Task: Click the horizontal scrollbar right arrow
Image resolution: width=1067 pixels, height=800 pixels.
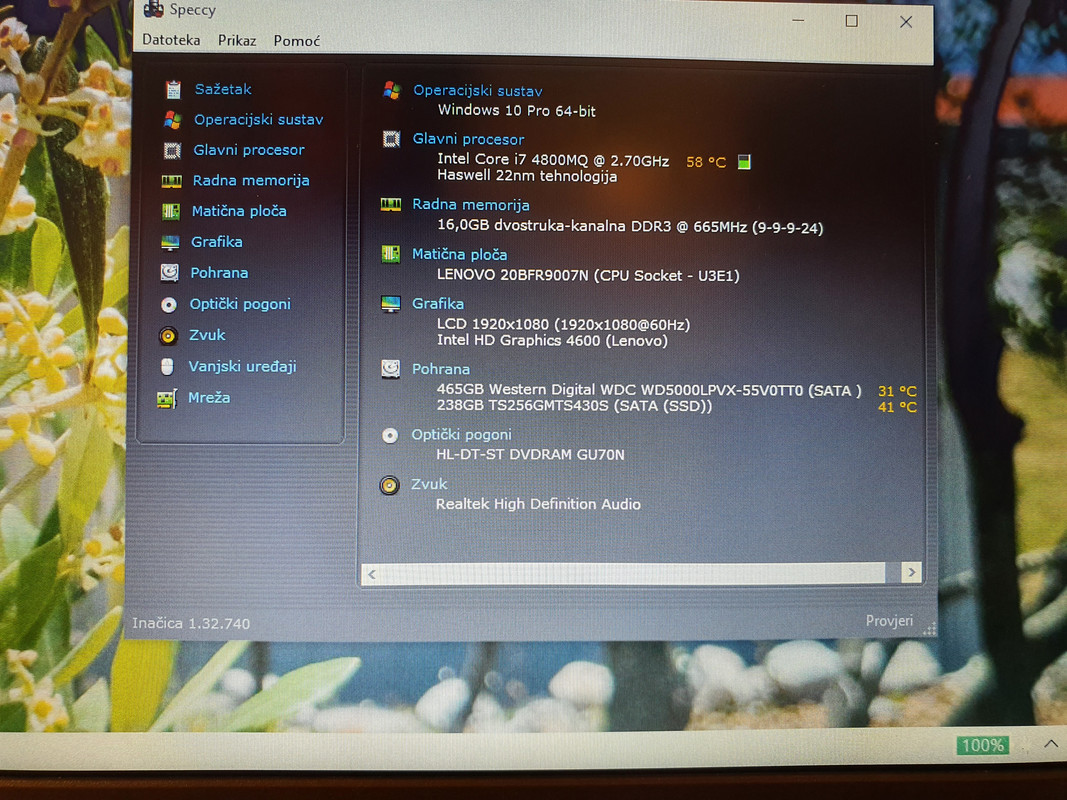Action: pyautogui.click(x=911, y=572)
